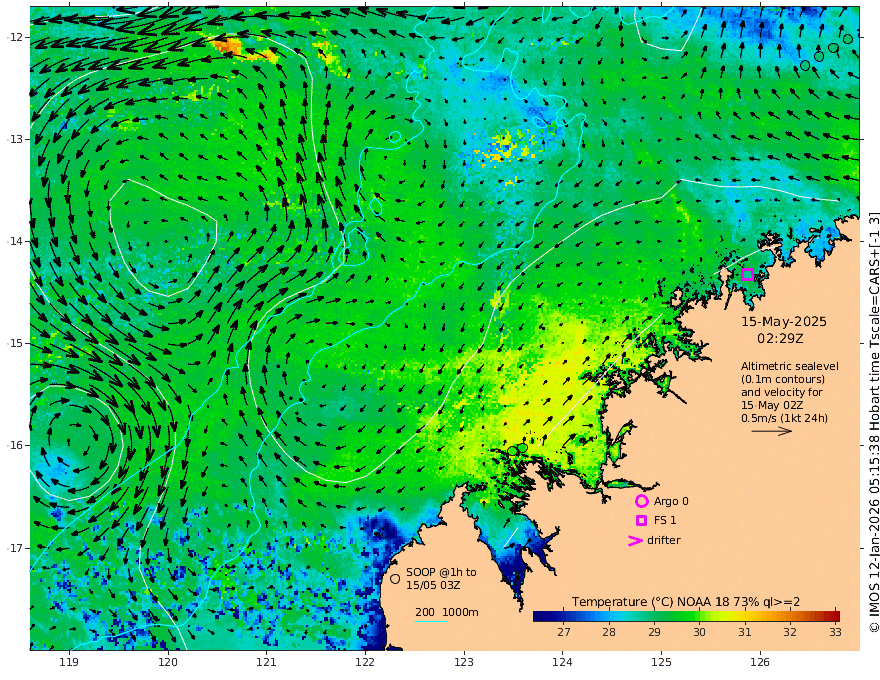Click the longitude axis label 120

[168, 663]
